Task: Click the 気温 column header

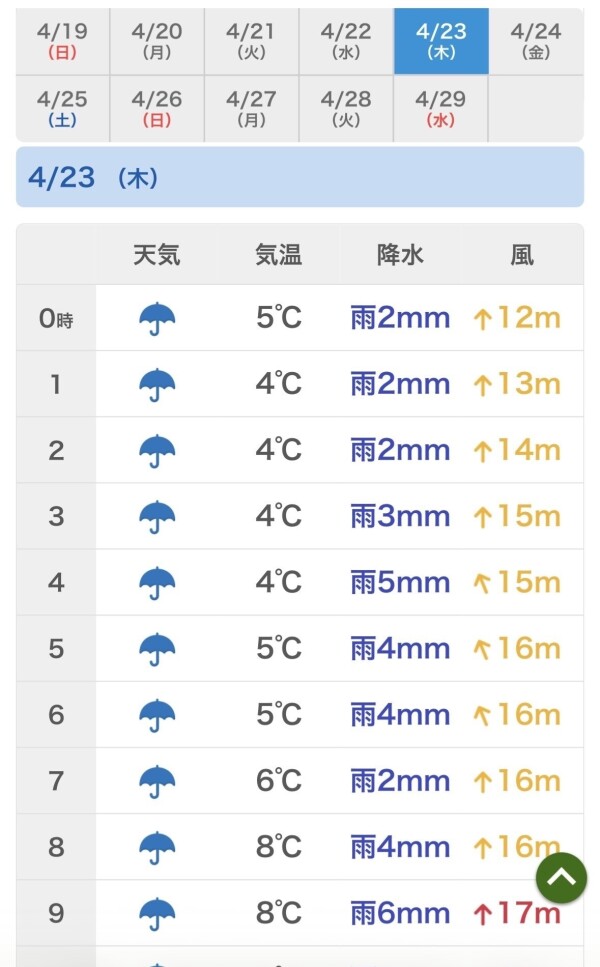Action: click(x=278, y=255)
